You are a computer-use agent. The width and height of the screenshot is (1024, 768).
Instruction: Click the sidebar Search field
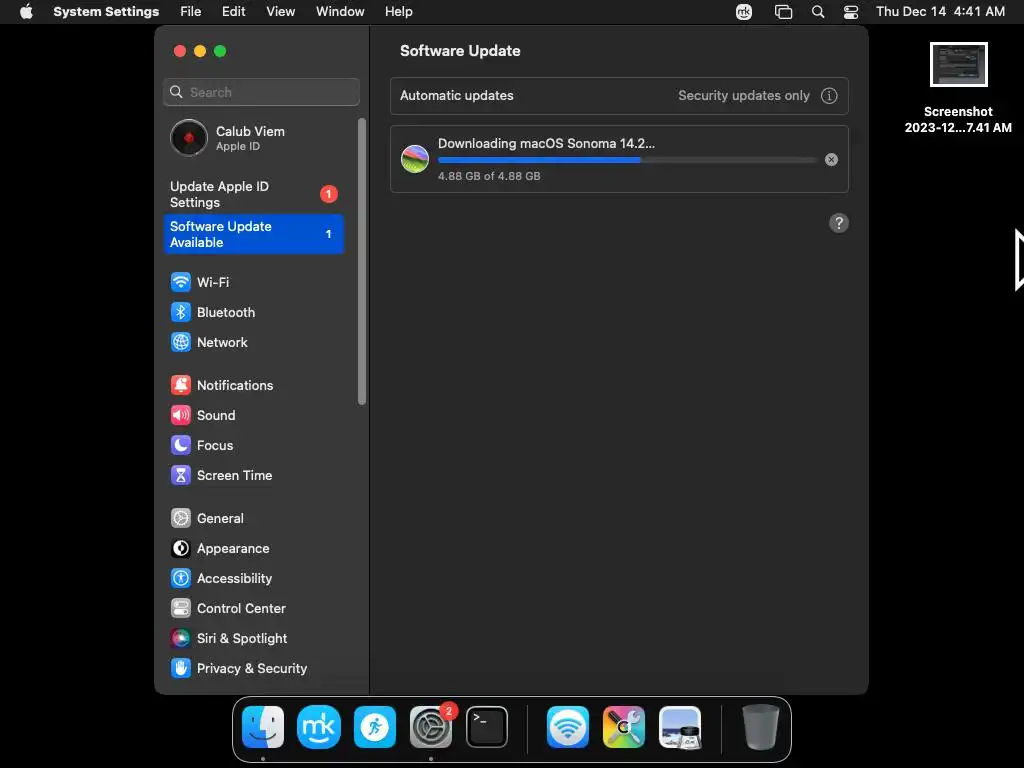[261, 92]
